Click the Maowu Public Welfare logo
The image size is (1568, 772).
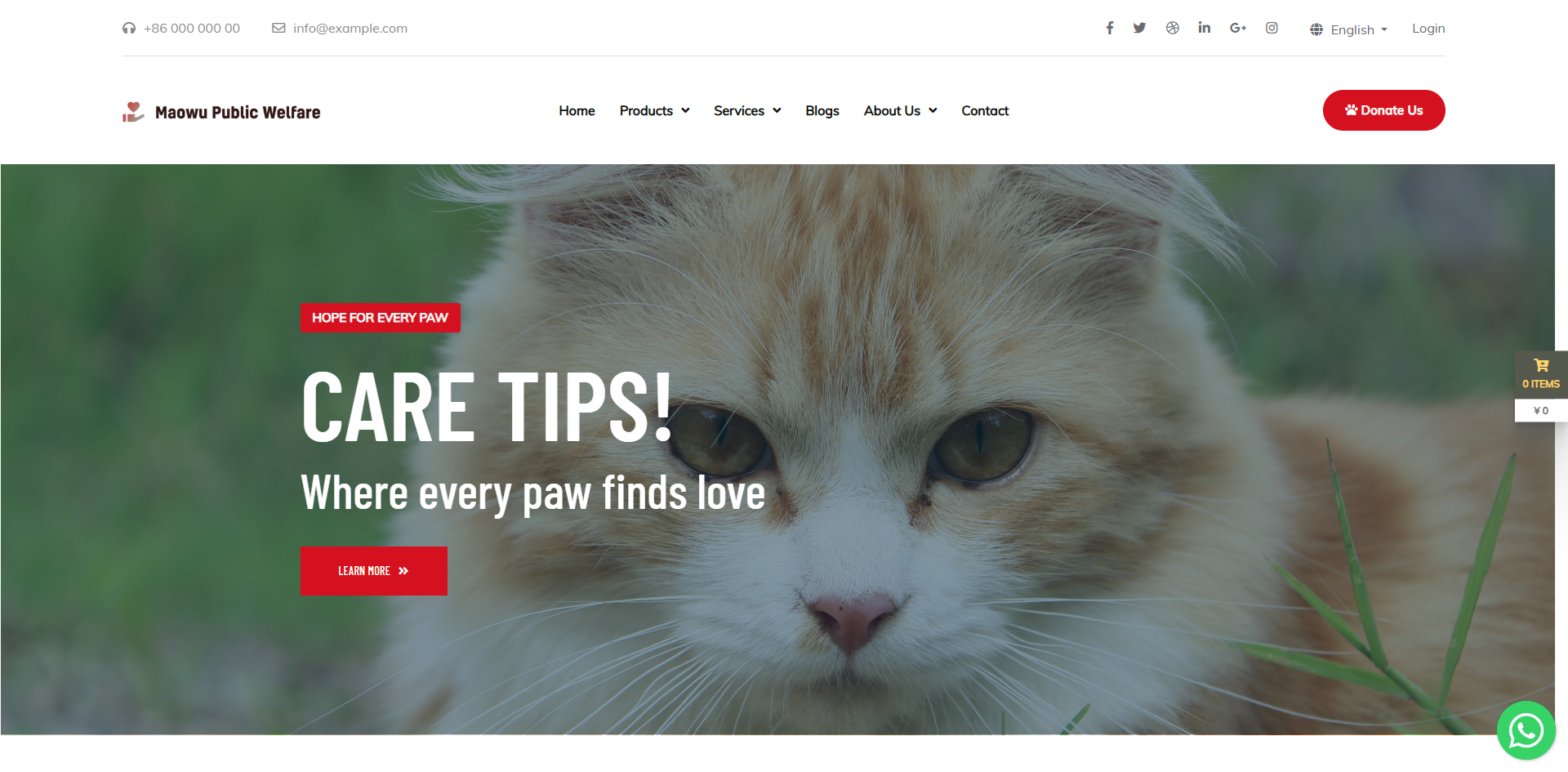pyautogui.click(x=221, y=112)
